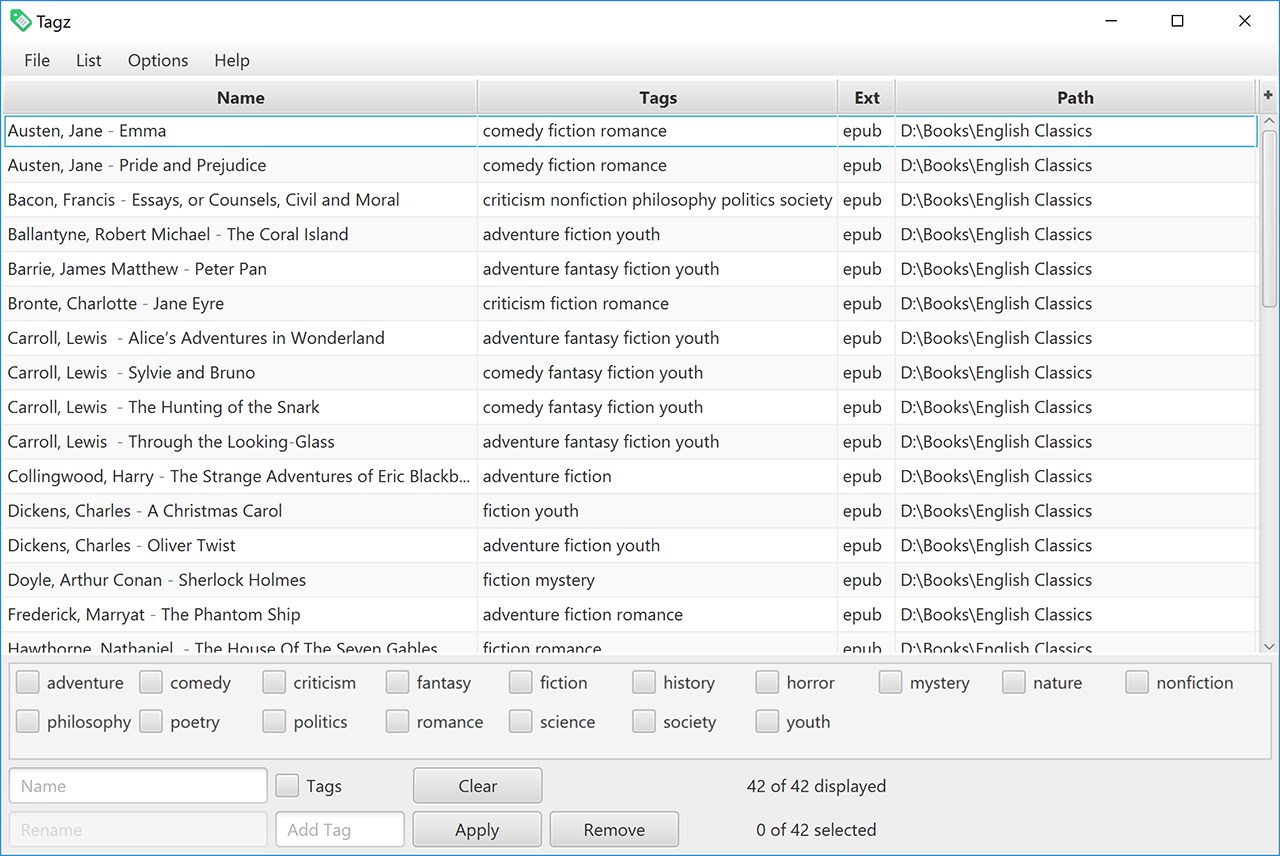Image resolution: width=1280 pixels, height=856 pixels.
Task: Open the Help menu
Action: click(232, 60)
